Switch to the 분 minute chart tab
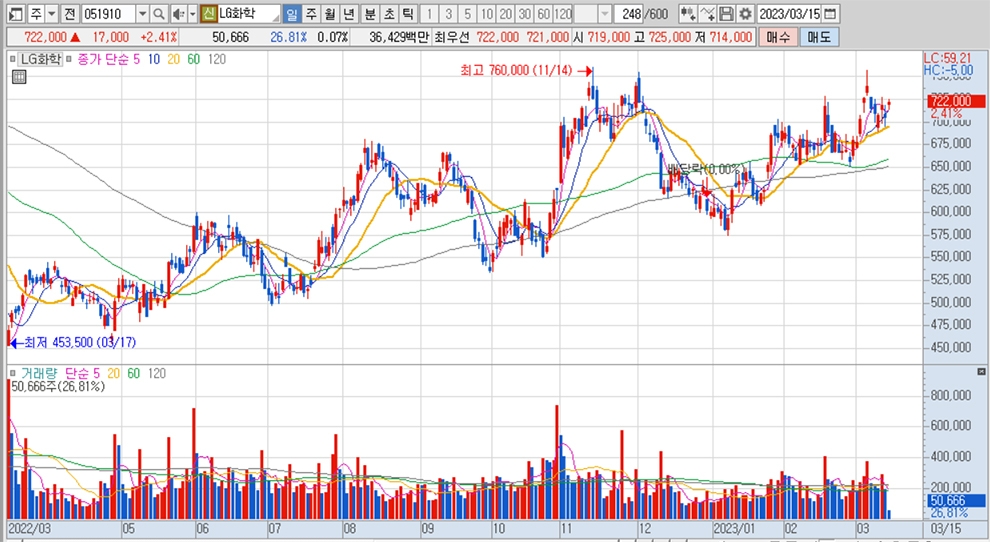This screenshot has width=990, height=542. (370, 14)
